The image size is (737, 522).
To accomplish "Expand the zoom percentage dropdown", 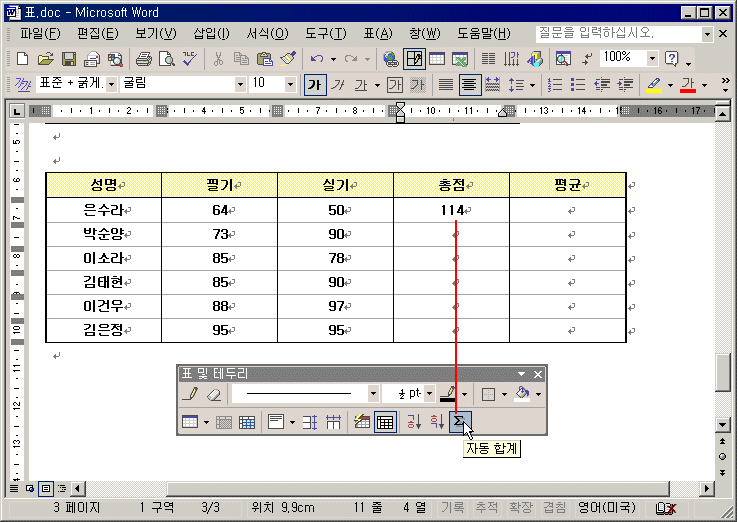I will point(652,59).
